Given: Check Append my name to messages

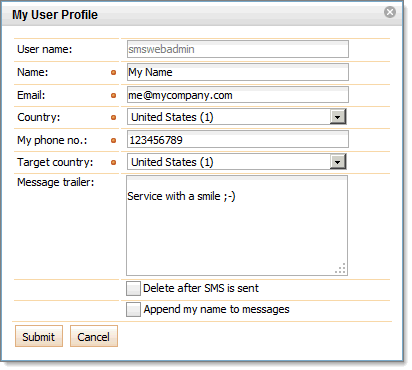Looking at the screenshot, I should click(x=133, y=309).
